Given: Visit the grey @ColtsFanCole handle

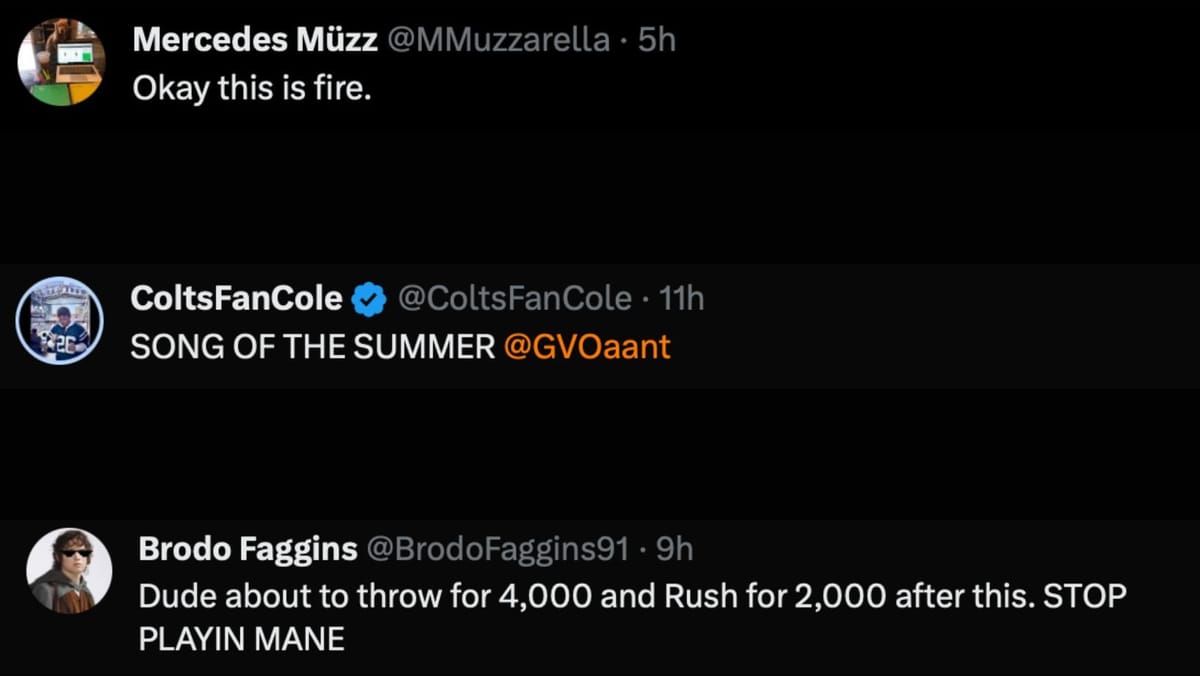Looking at the screenshot, I should coord(514,298).
